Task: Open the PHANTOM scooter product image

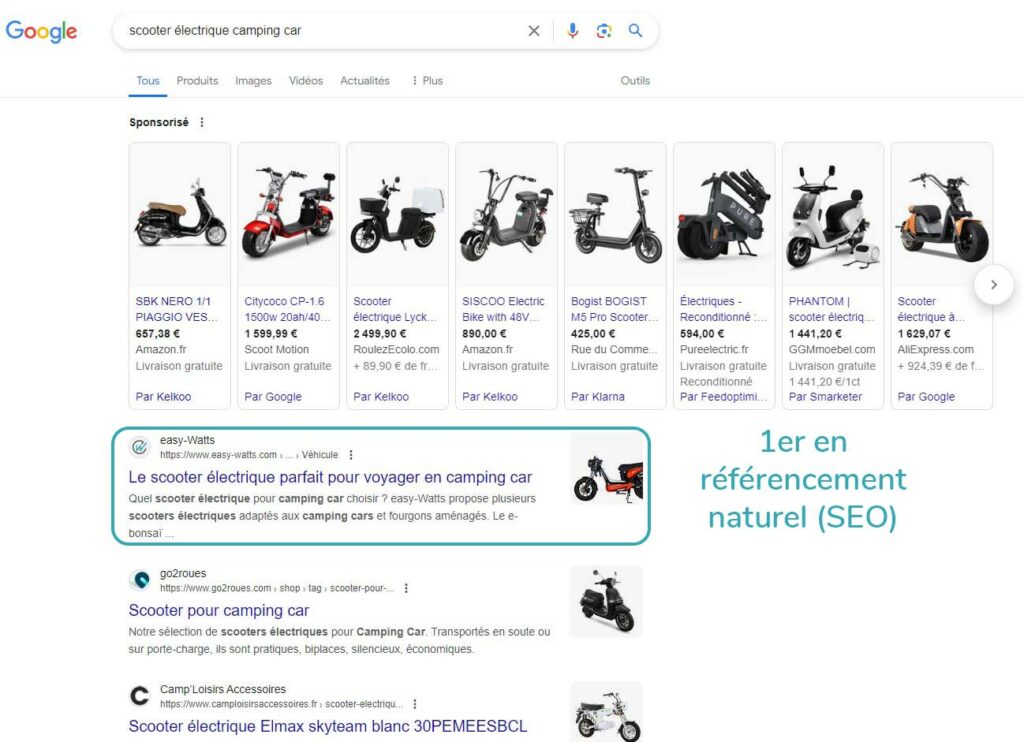Action: point(833,215)
